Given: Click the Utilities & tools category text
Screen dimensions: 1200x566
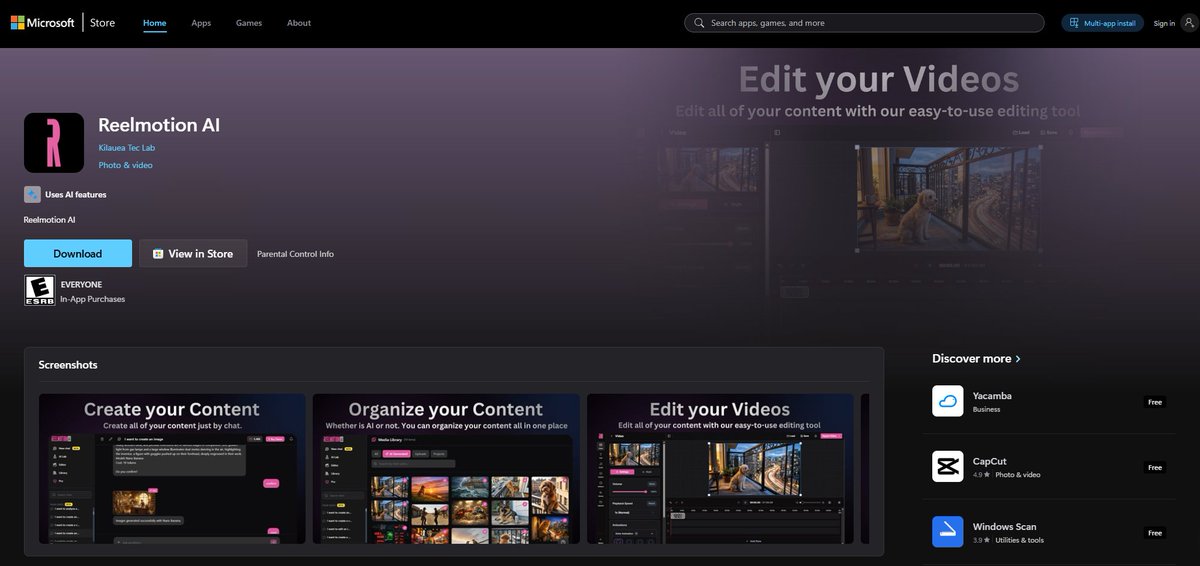Looking at the screenshot, I should 1020,540.
